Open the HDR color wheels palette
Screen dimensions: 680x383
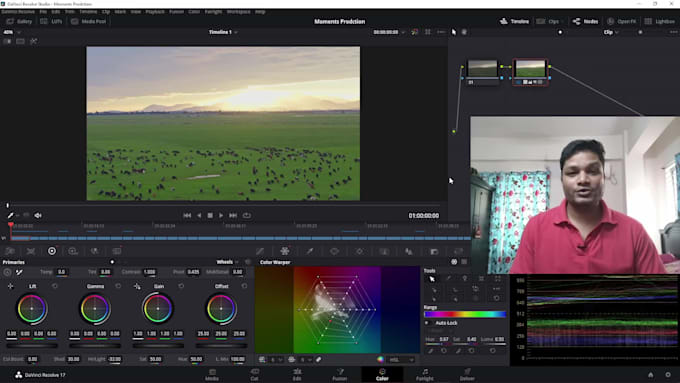click(73, 251)
